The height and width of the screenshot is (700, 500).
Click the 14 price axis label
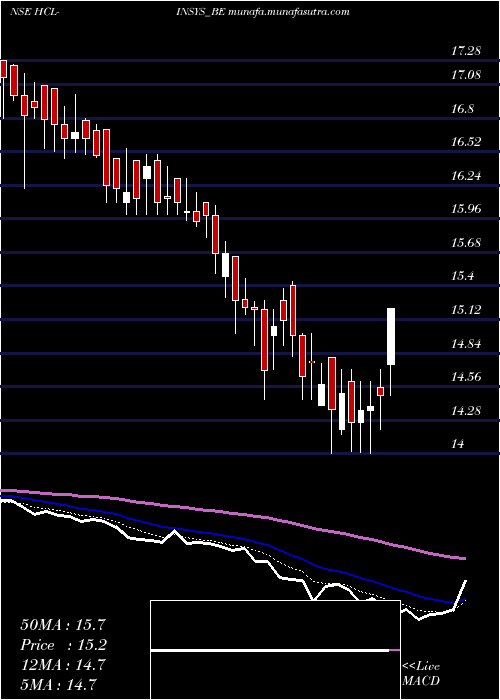click(458, 444)
